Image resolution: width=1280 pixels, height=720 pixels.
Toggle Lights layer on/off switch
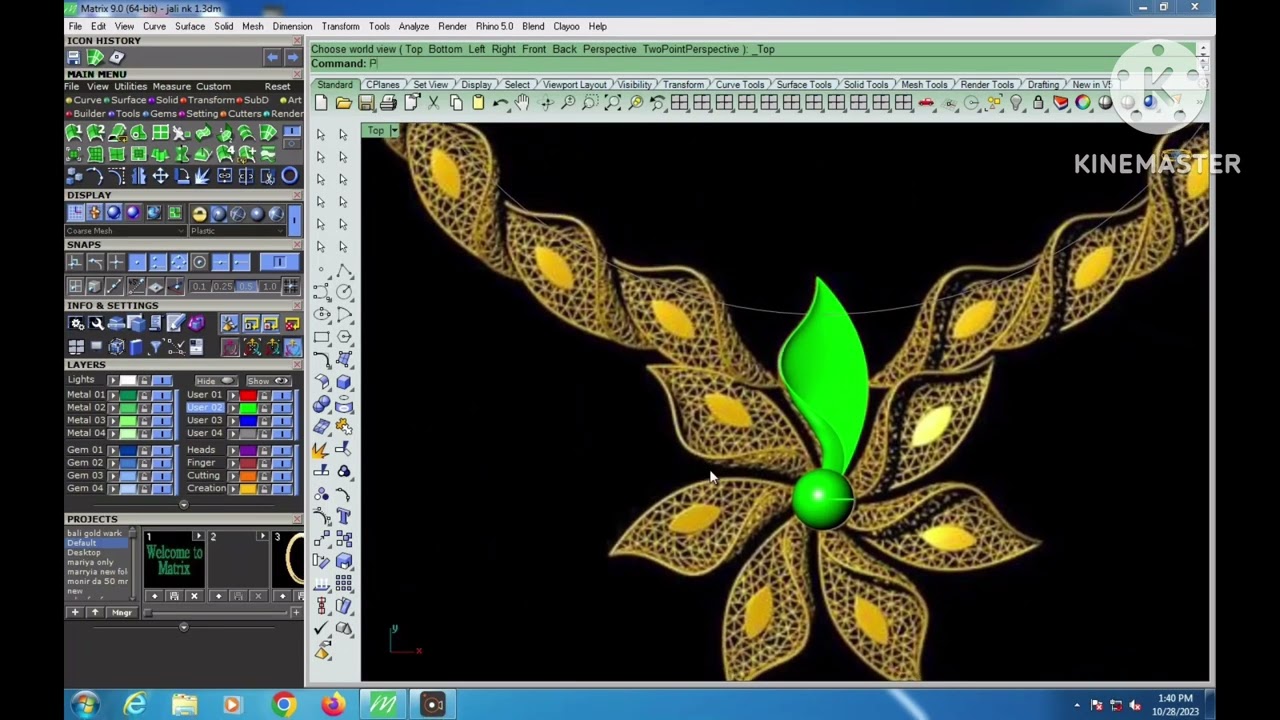point(161,381)
